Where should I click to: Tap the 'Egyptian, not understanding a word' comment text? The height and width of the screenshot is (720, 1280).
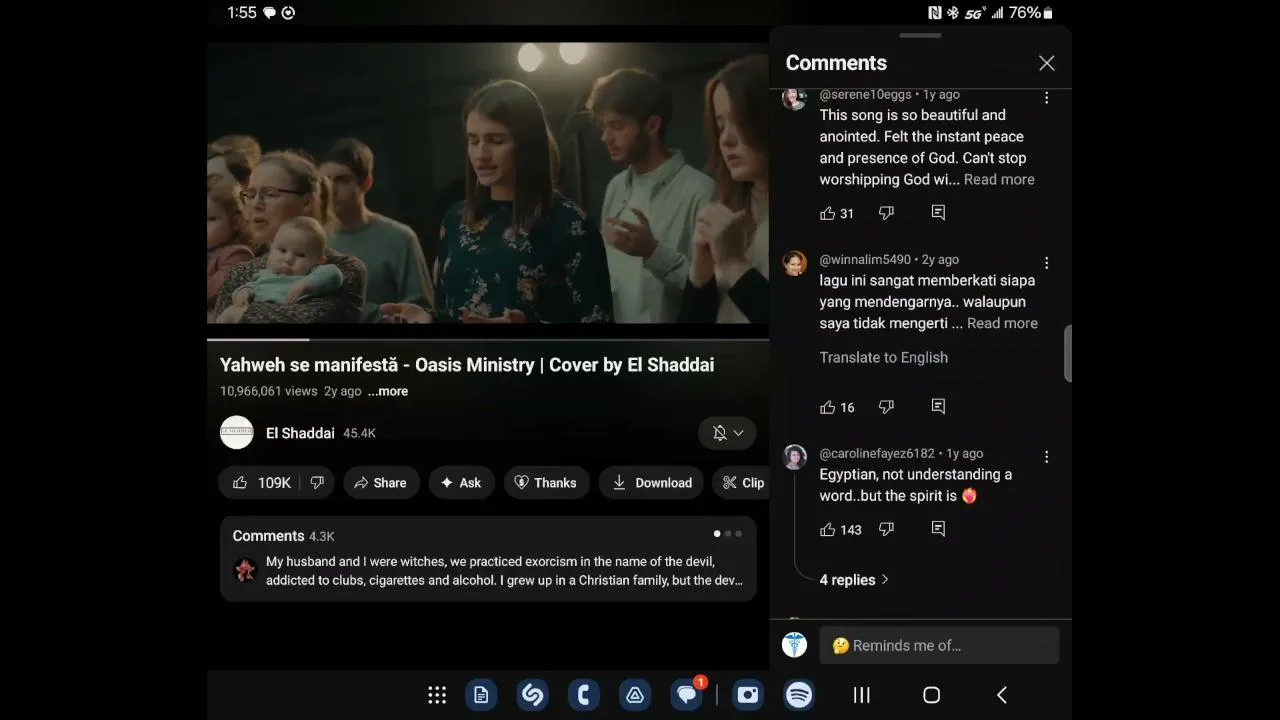916,485
